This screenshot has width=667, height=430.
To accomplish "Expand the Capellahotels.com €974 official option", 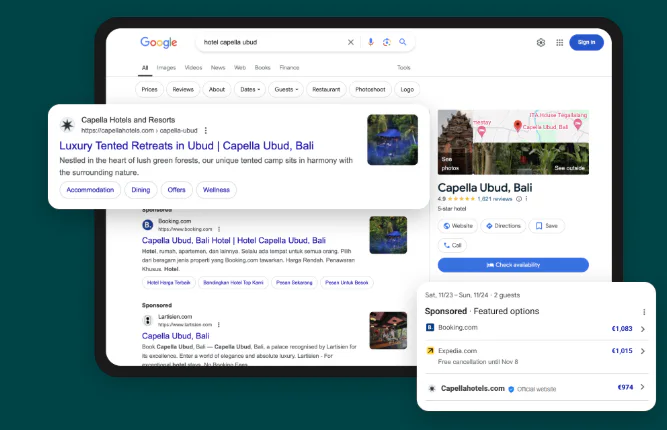I will 536,388.
